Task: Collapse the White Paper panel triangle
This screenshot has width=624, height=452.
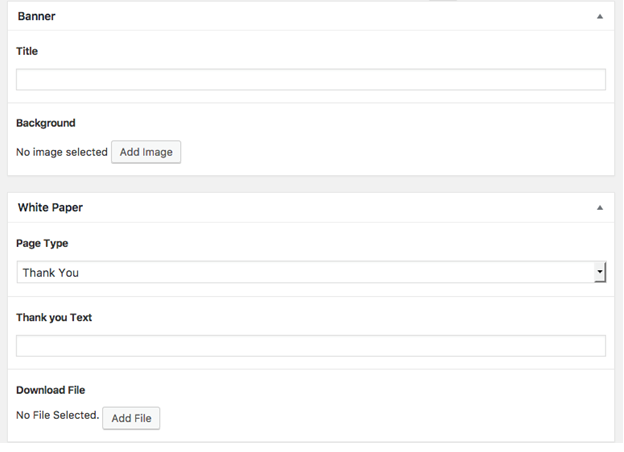Action: click(600, 208)
